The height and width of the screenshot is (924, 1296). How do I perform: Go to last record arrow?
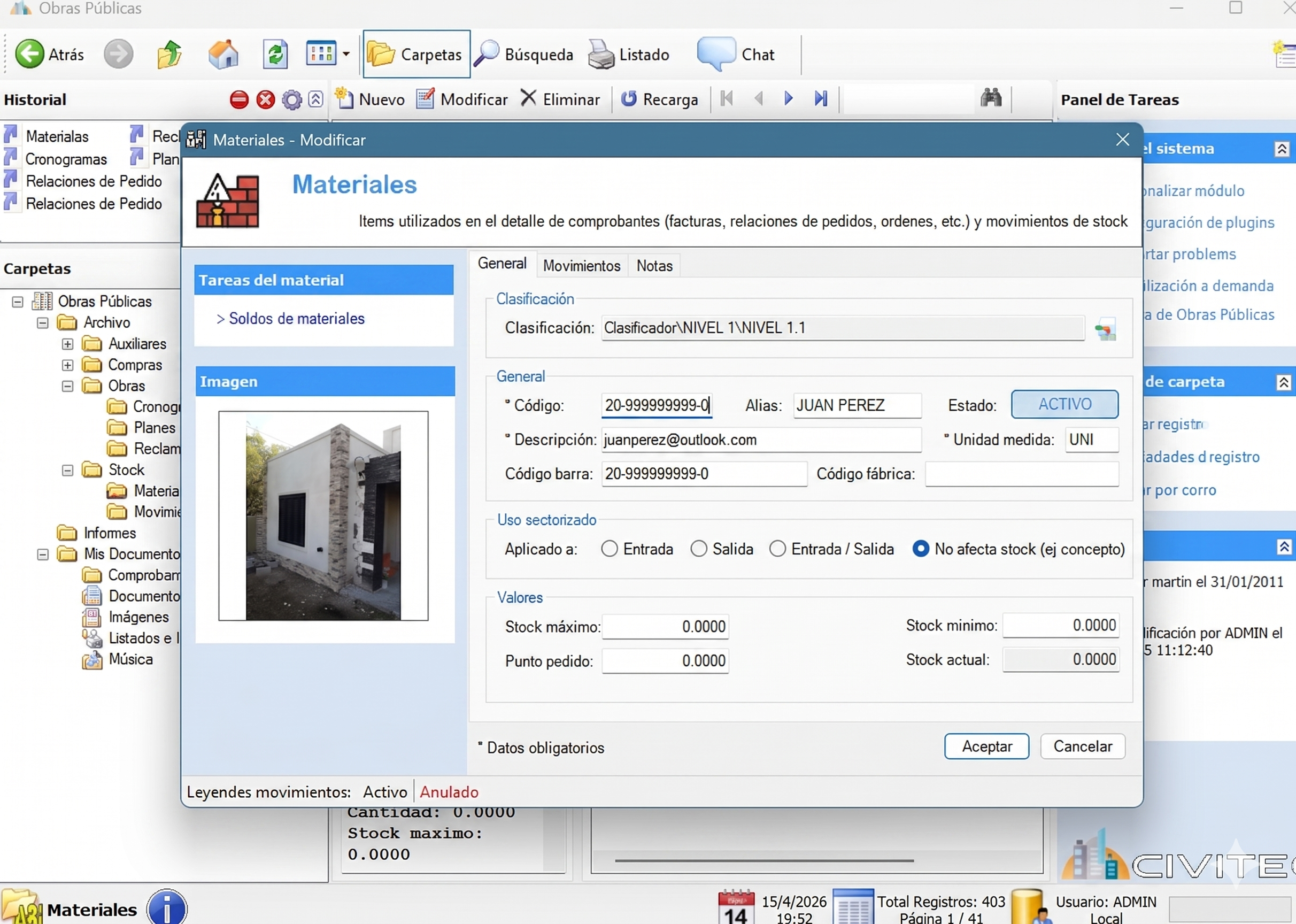point(820,98)
